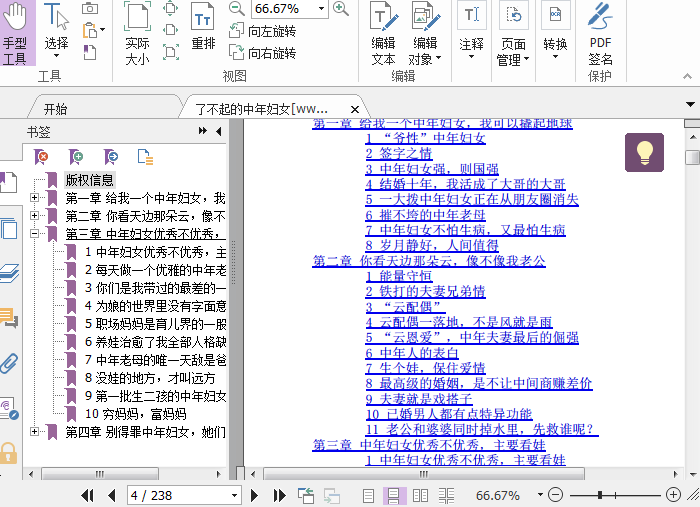Click the Snapshot camera icon
The height and width of the screenshot is (507, 700).
click(x=90, y=8)
